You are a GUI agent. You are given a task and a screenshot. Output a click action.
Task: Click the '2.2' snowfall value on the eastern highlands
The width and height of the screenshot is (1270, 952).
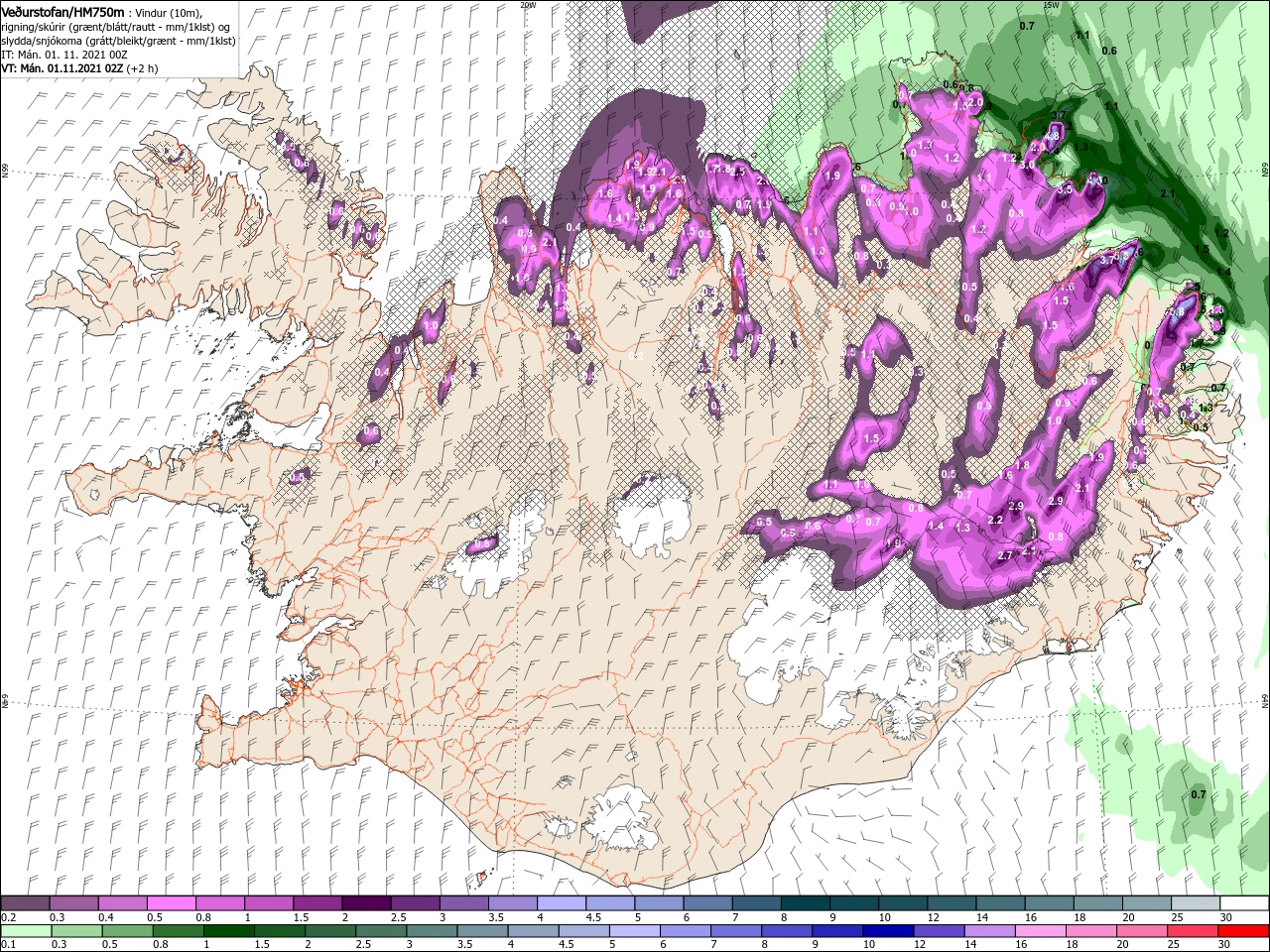[996, 520]
